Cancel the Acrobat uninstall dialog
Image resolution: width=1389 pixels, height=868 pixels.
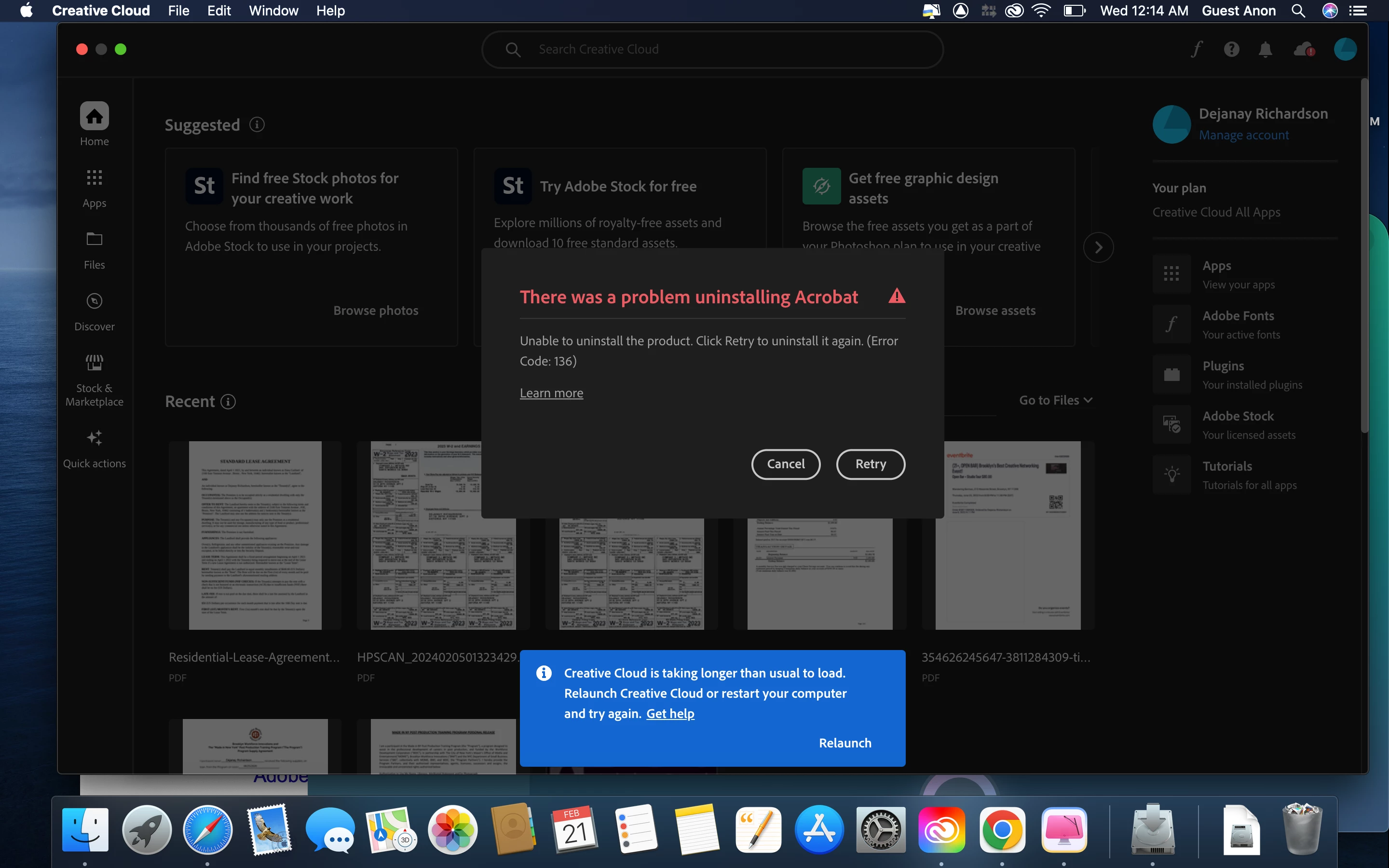(785, 464)
